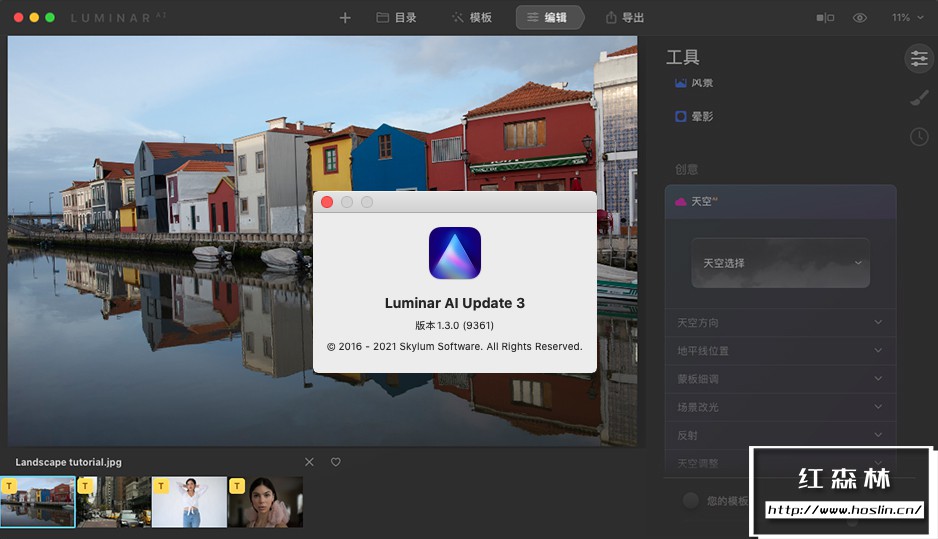The height and width of the screenshot is (539, 938).
Task: Select the woman in white shirt thumbnail
Action: [x=190, y=502]
